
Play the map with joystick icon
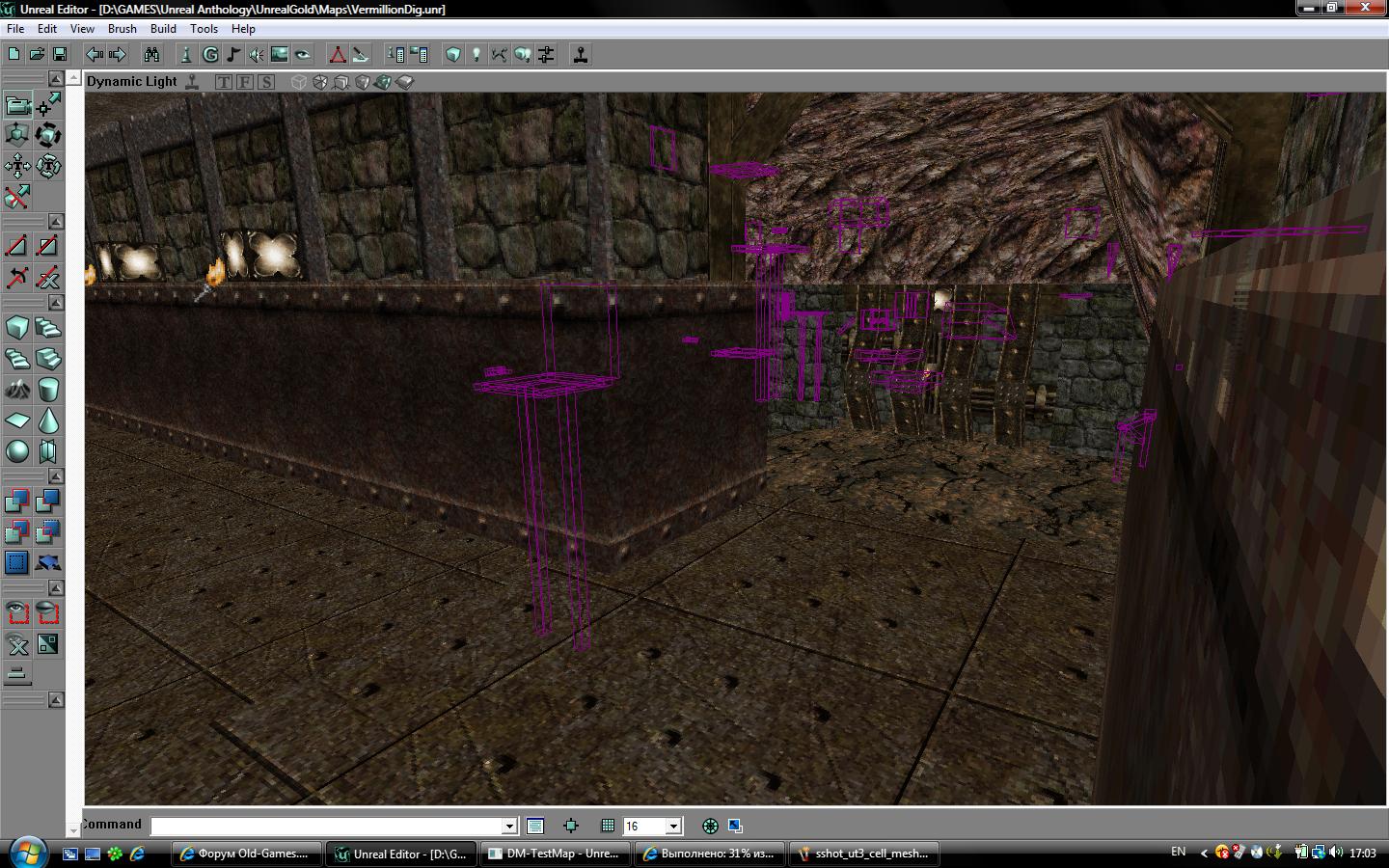pos(581,55)
